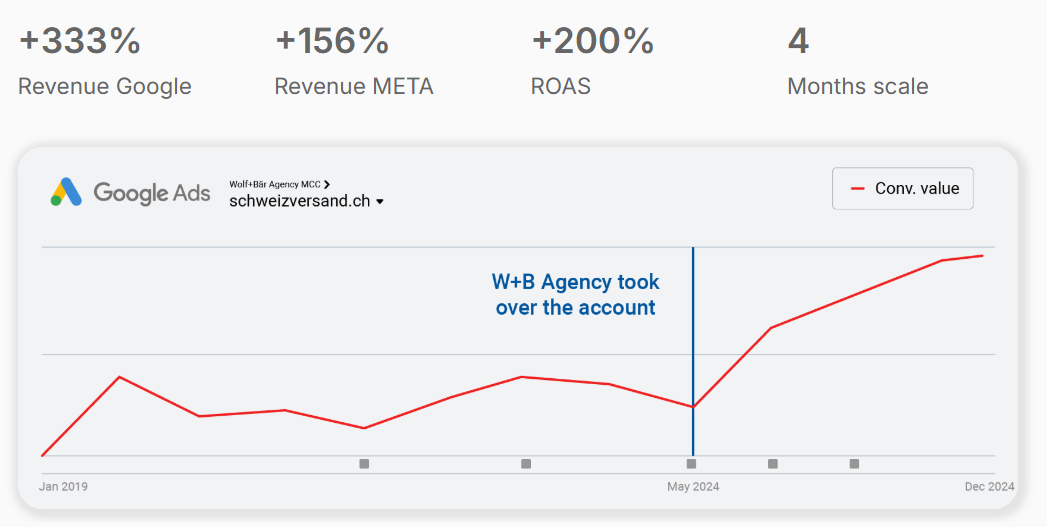
Task: Click the Dec 2024 axis label
Action: (990, 486)
